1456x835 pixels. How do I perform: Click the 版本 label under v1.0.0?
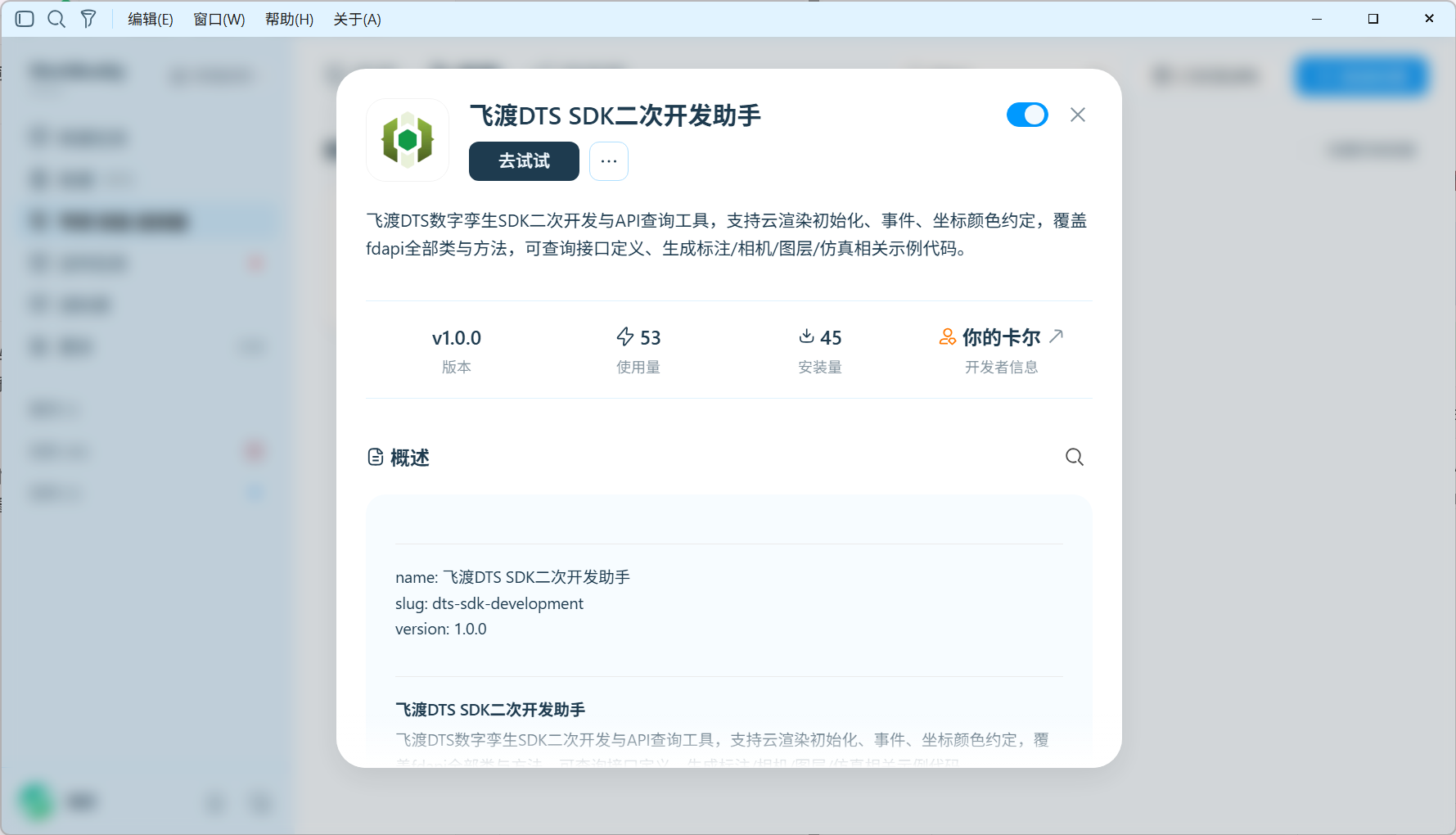point(457,367)
